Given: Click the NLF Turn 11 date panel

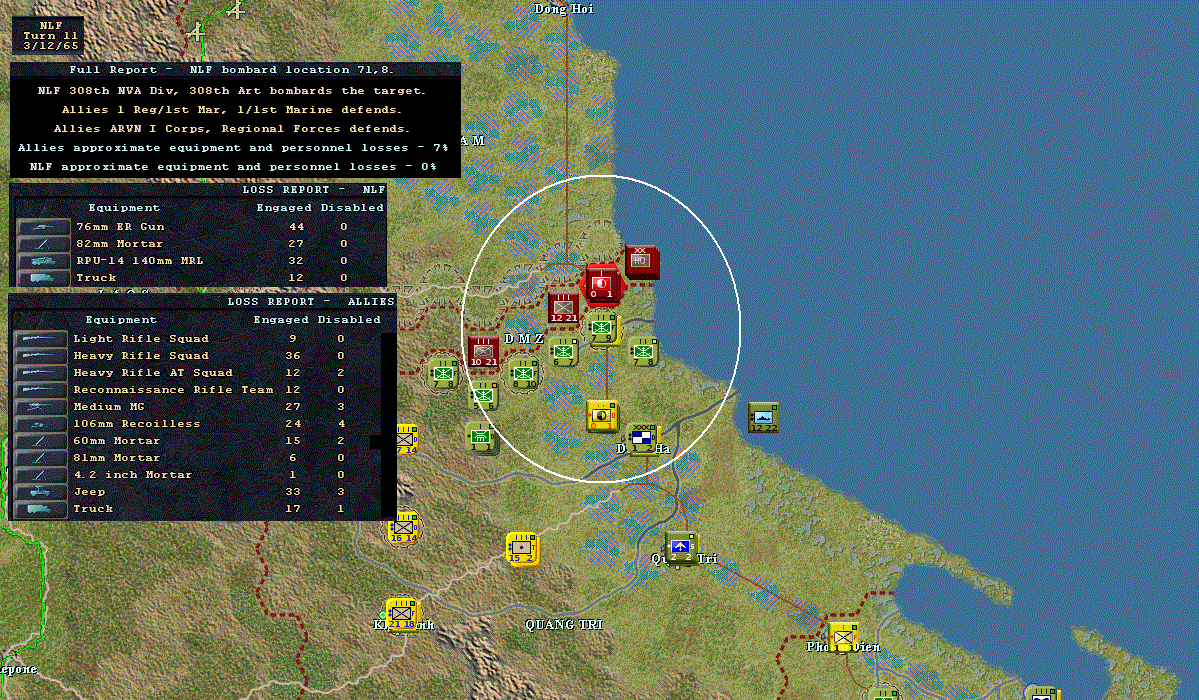Looking at the screenshot, I should [x=47, y=35].
